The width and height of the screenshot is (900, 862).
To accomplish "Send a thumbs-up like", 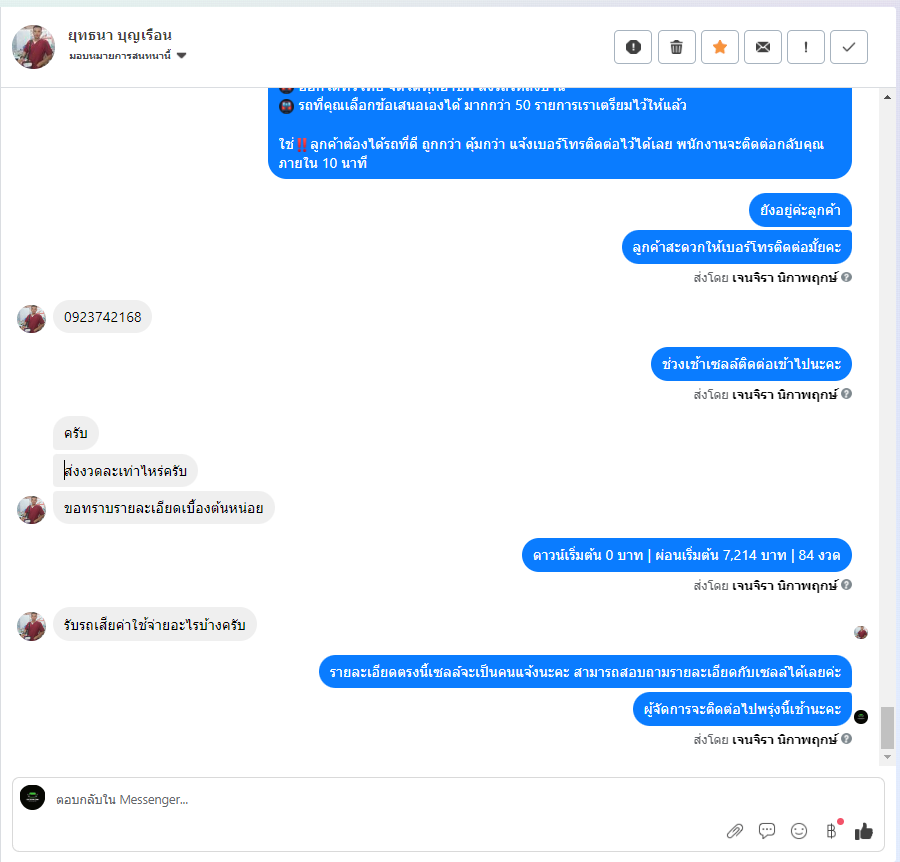I will (863, 830).
